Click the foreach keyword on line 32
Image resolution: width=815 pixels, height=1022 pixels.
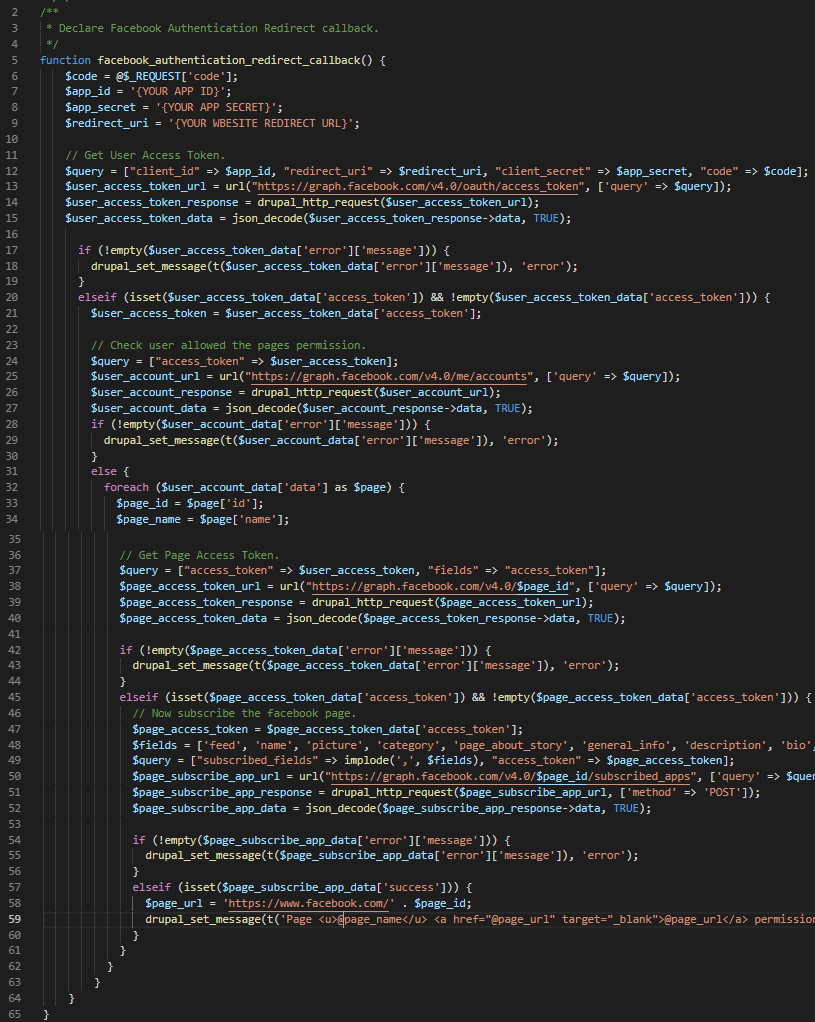pyautogui.click(x=126, y=487)
